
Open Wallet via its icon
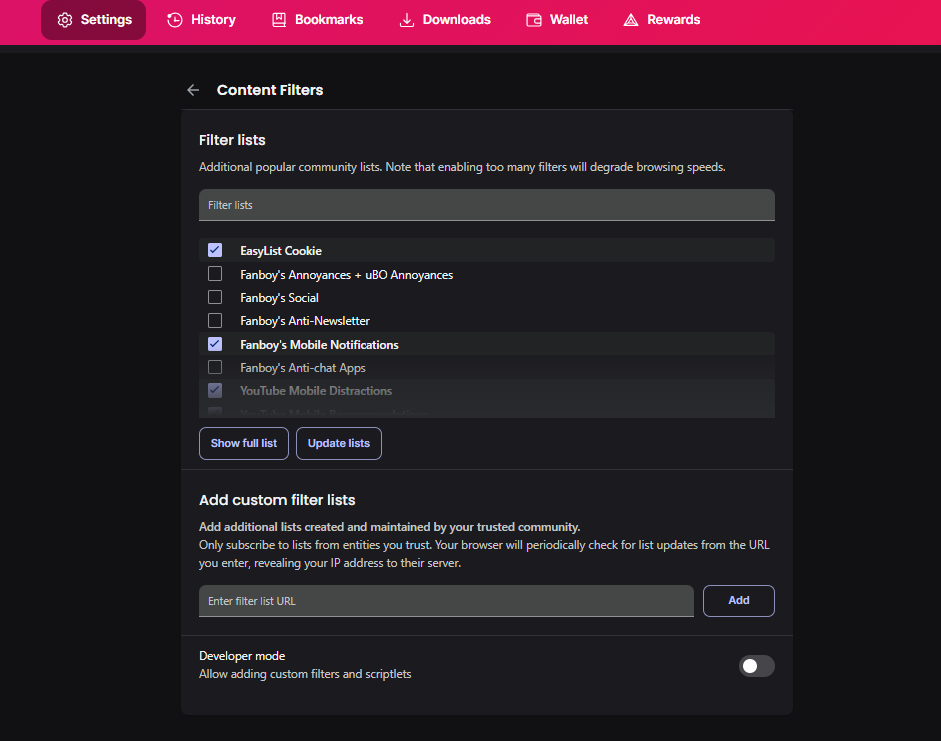[534, 20]
